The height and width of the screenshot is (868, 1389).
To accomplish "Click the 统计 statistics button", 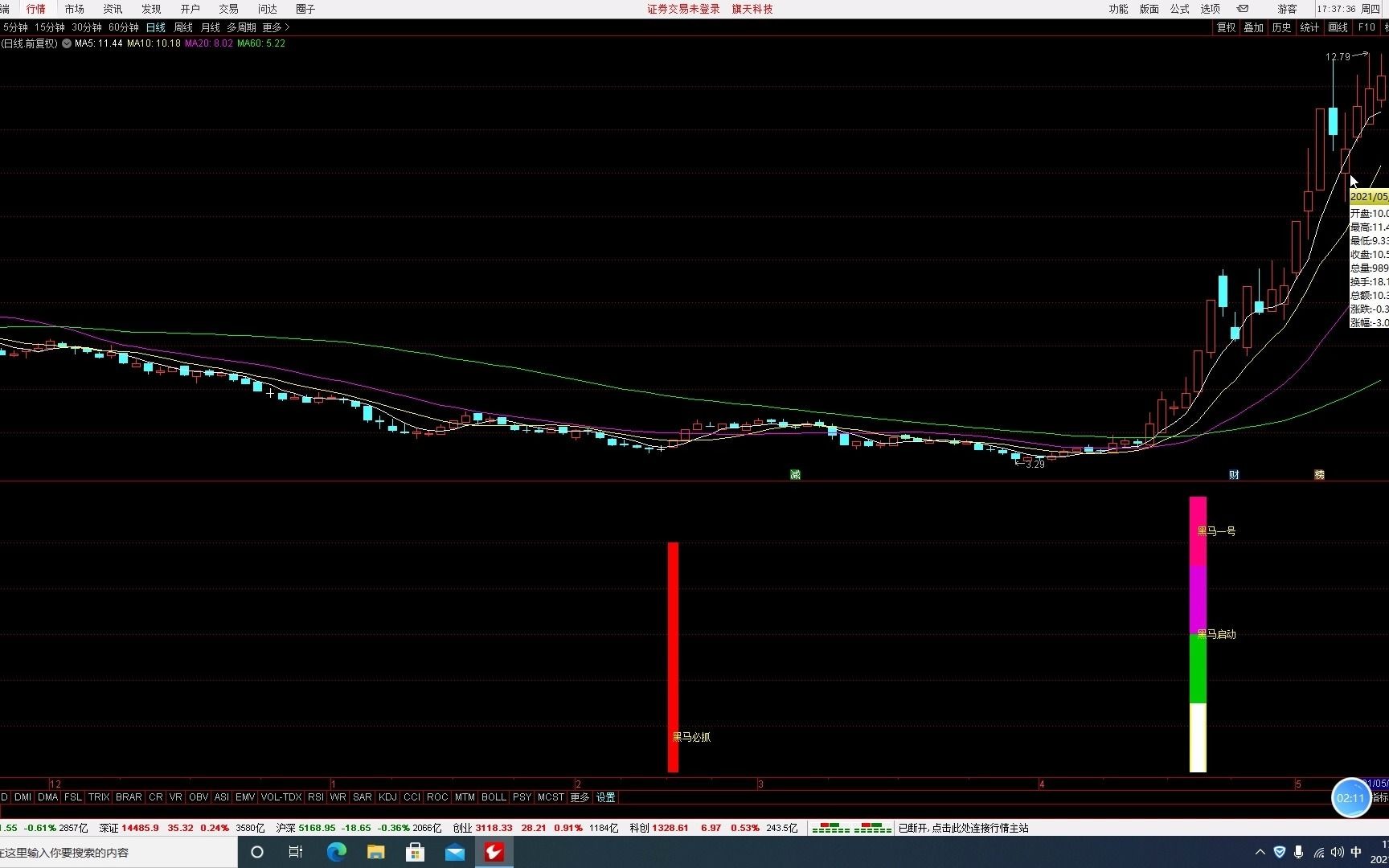I will click(x=1309, y=27).
